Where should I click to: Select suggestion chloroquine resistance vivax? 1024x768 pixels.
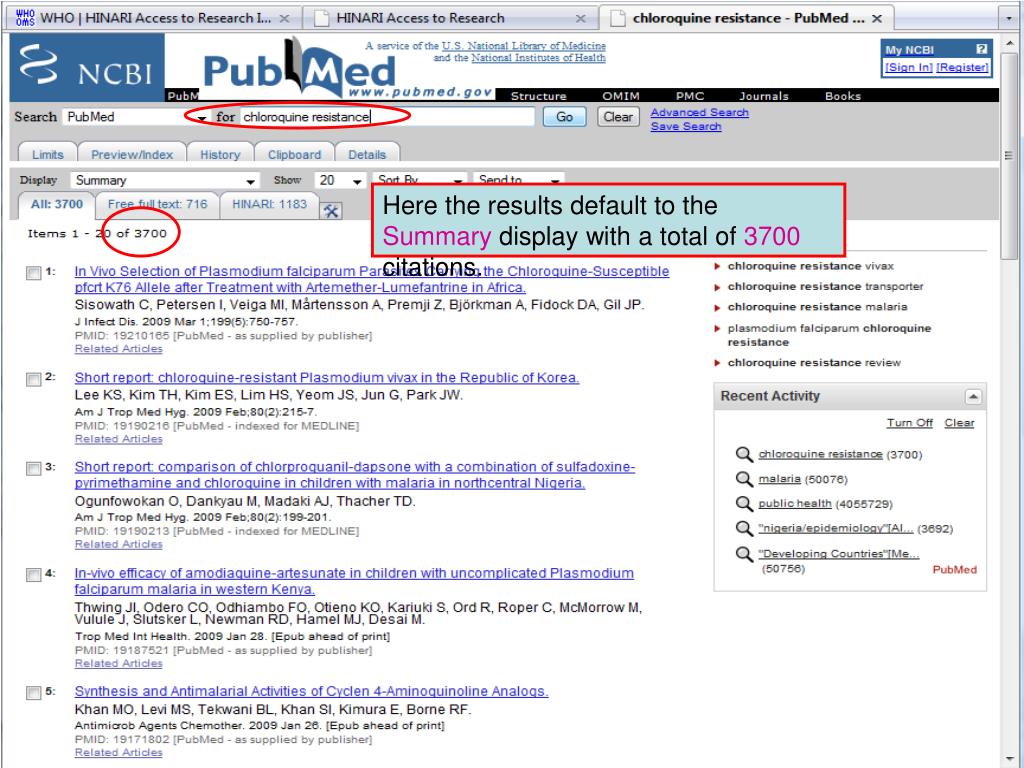(810, 266)
